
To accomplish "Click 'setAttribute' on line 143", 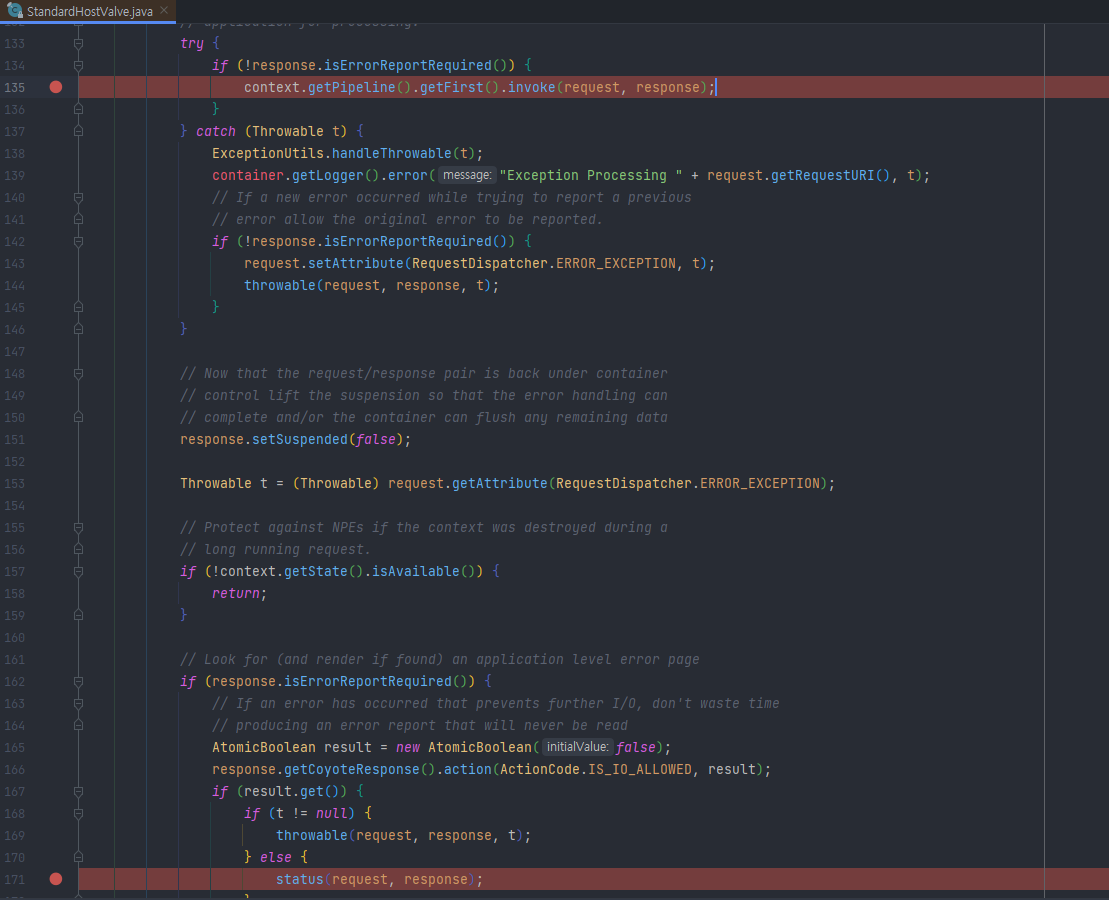I will coord(356,263).
